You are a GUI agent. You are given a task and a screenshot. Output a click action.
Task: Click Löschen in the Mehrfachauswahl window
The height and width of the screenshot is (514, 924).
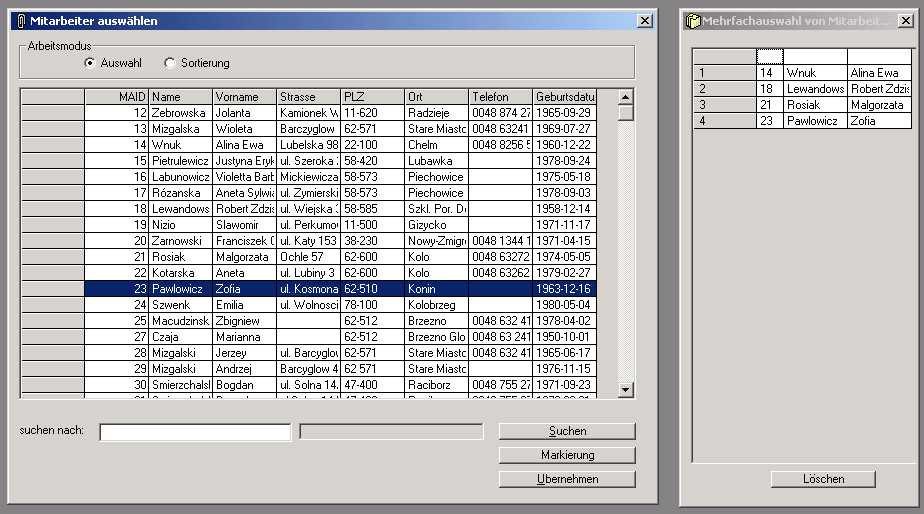click(823, 479)
